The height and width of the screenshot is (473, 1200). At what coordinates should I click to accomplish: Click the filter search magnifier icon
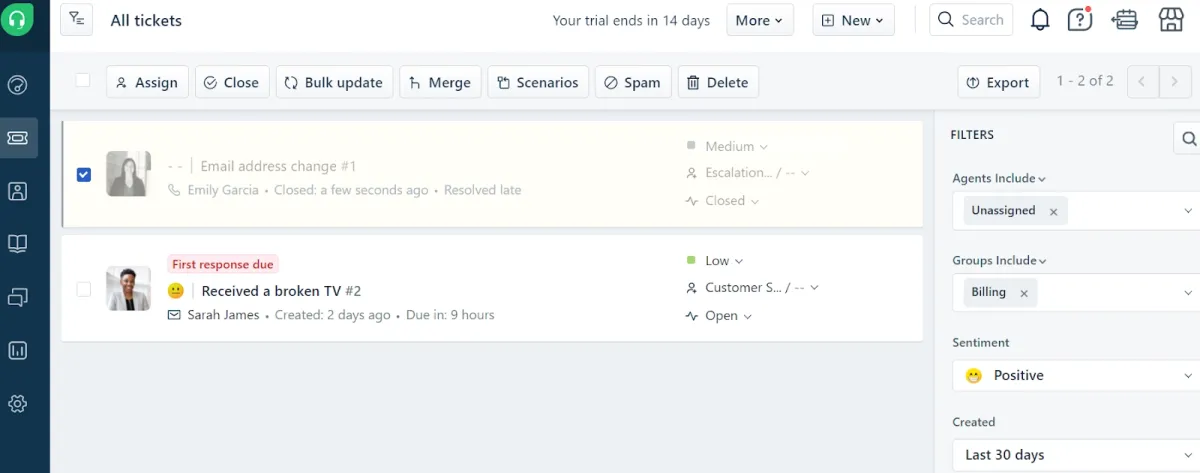[1188, 138]
